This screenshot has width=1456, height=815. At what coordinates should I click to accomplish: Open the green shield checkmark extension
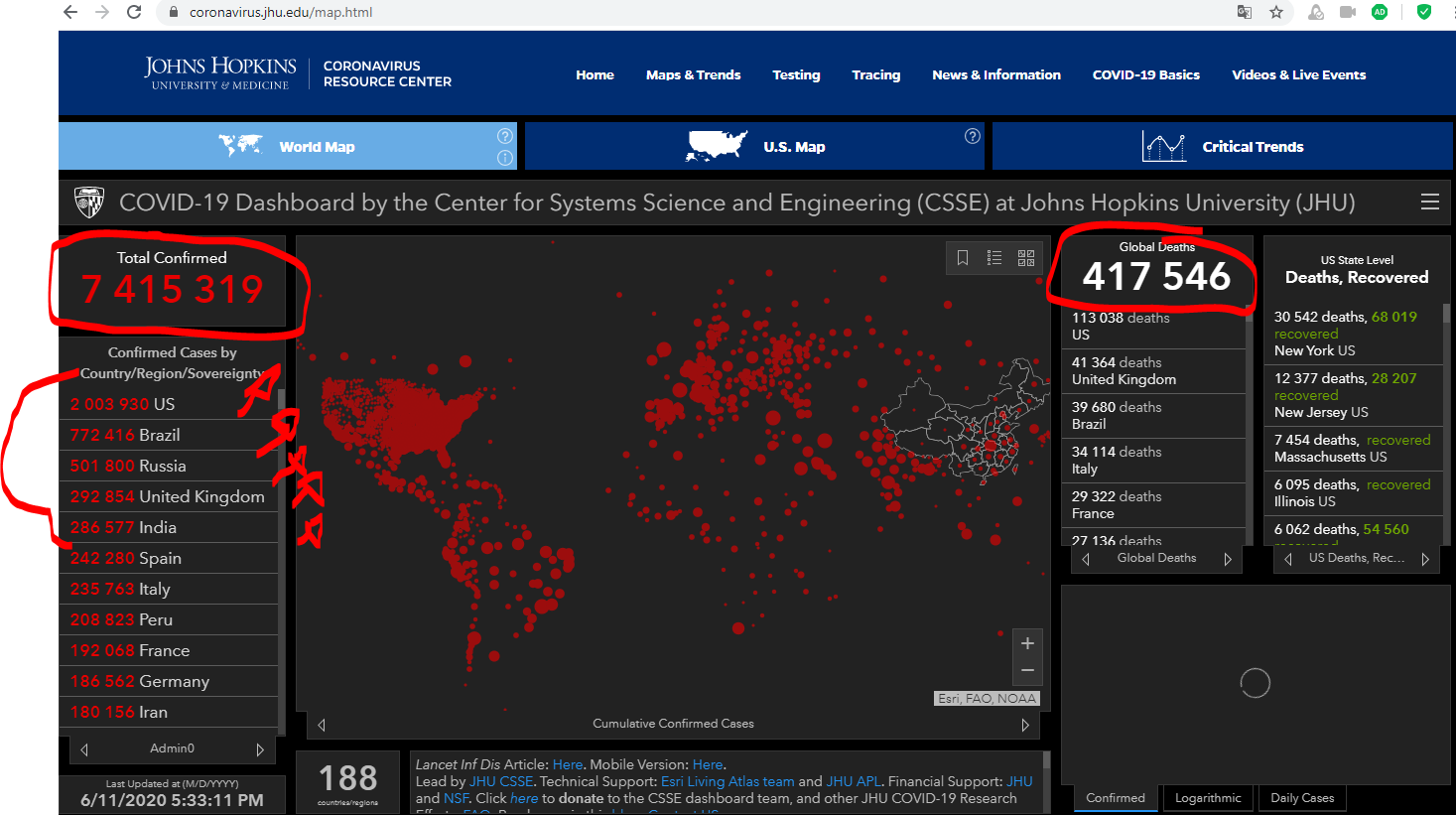coord(1424,12)
